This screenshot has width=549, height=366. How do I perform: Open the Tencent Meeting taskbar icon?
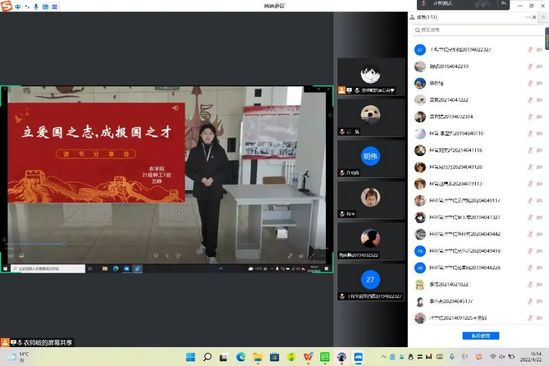point(359,357)
